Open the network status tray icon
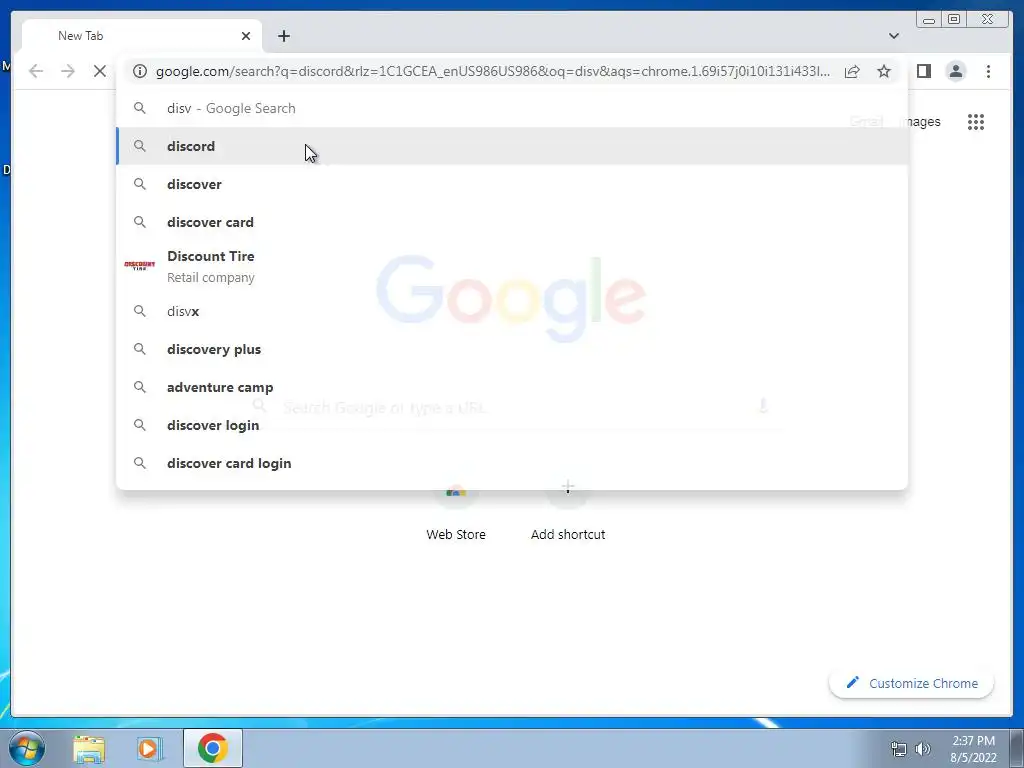This screenshot has height=768, width=1024. click(899, 749)
